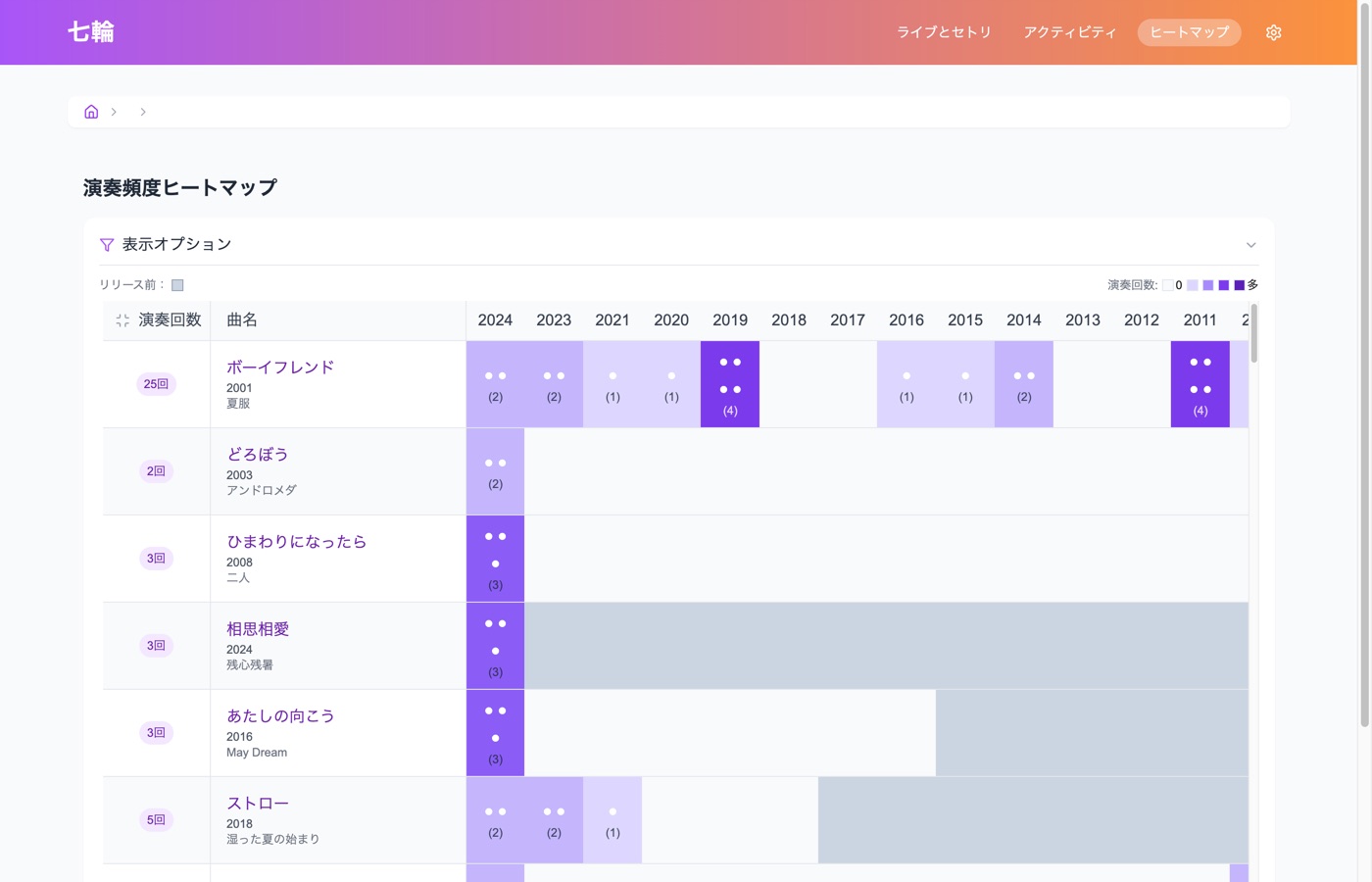Click the 3回 badge in the 相思相愛 row
The width and height of the screenshot is (1372, 882).
[156, 646]
